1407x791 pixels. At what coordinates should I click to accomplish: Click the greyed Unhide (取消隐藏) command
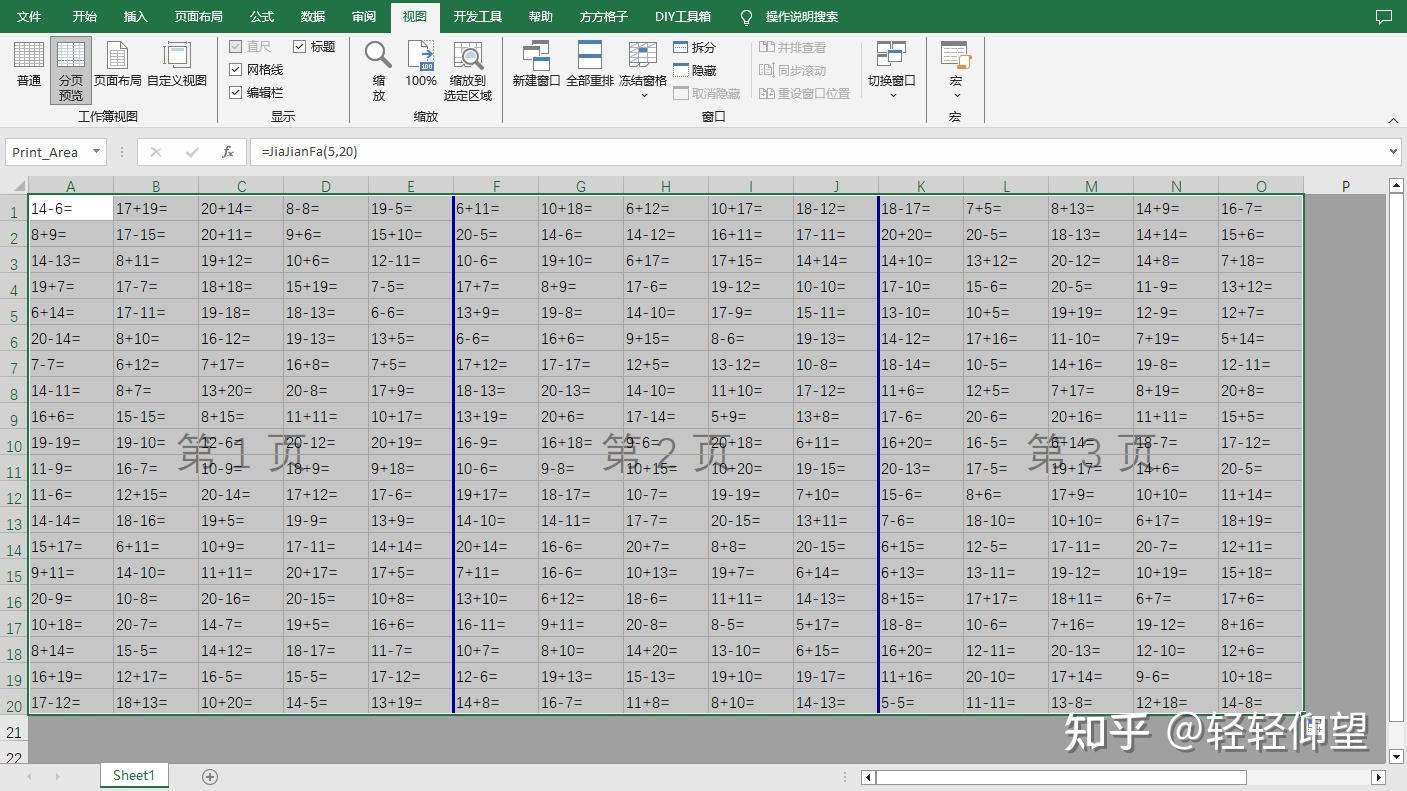coord(707,93)
